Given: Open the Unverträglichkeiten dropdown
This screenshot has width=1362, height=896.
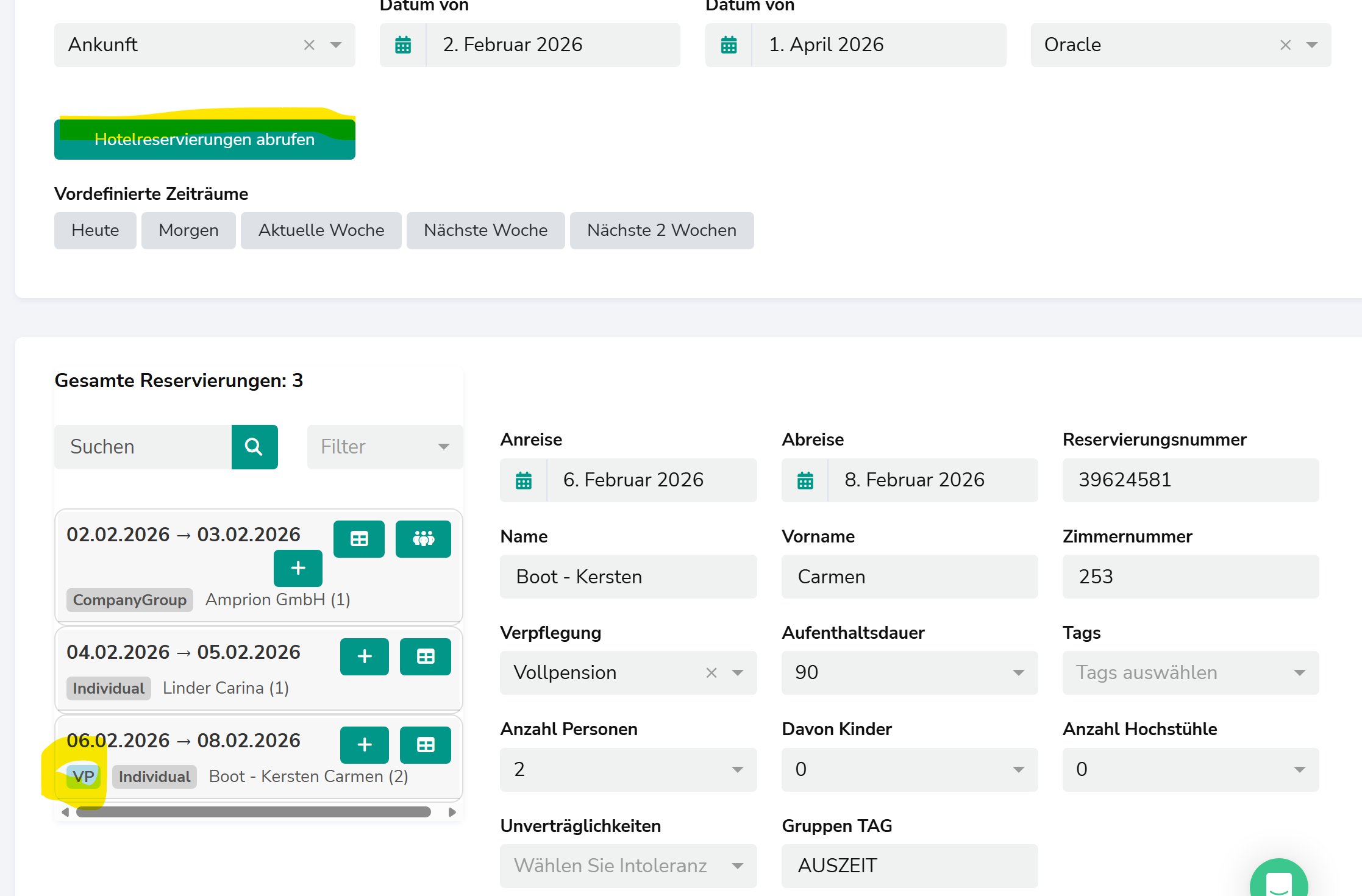Looking at the screenshot, I should click(x=629, y=866).
